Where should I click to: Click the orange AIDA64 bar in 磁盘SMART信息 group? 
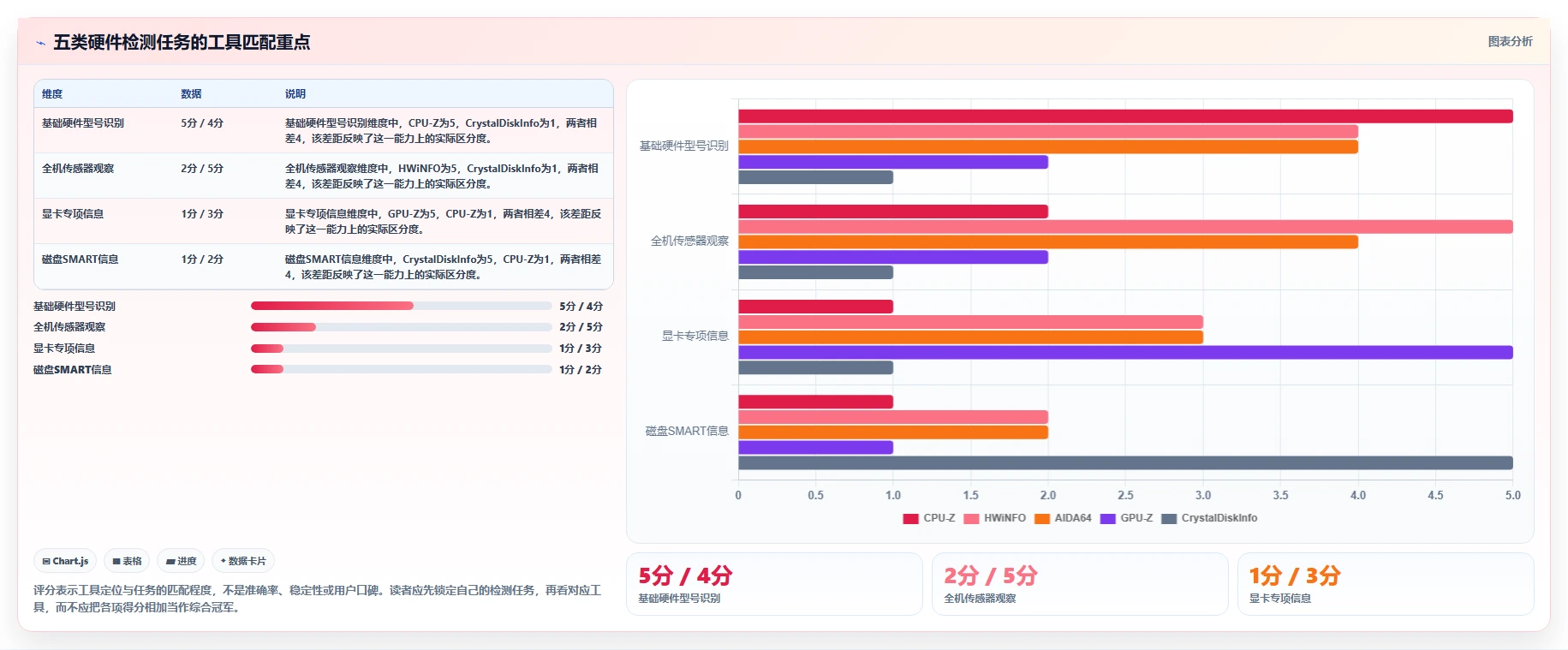pyautogui.click(x=893, y=432)
